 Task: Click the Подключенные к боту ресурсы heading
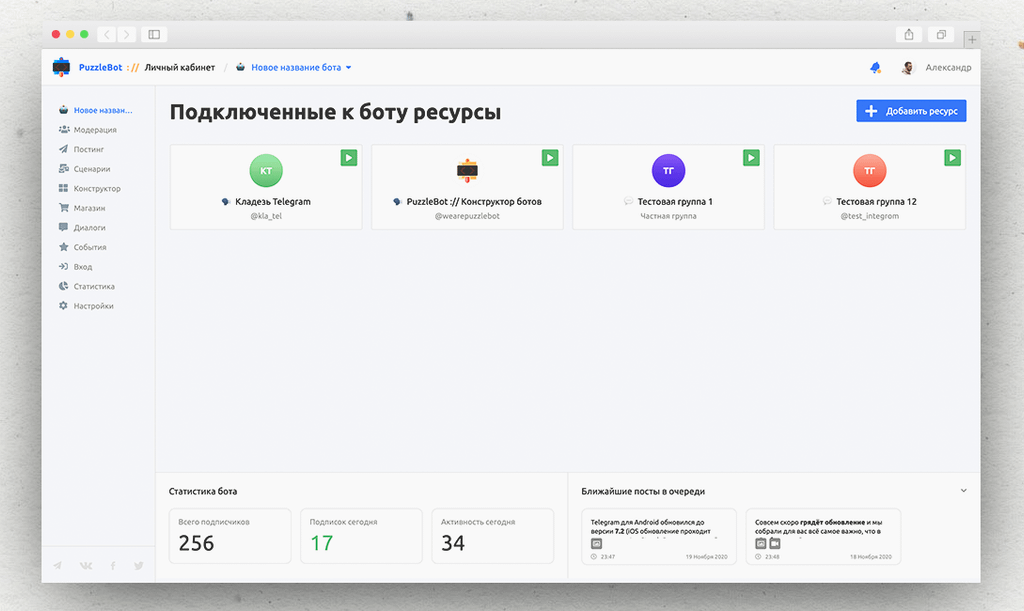click(x=335, y=112)
